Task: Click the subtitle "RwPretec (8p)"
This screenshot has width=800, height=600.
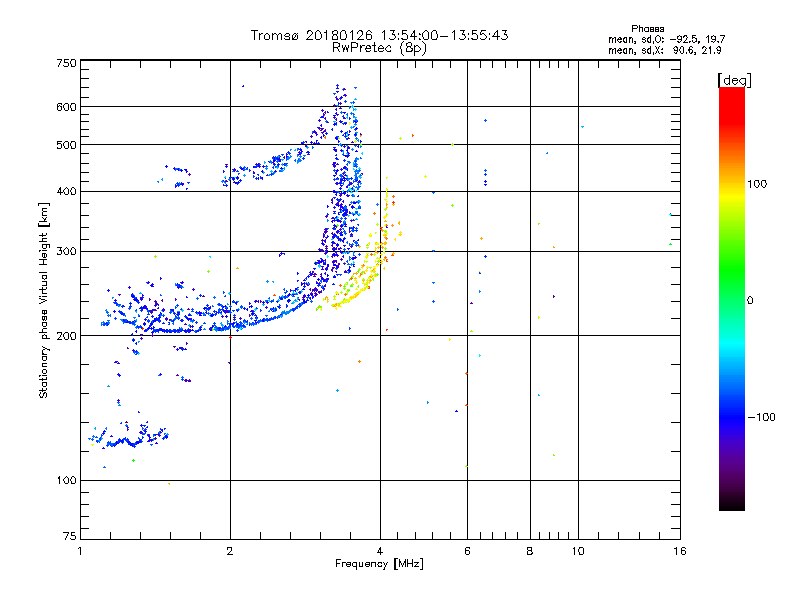Action: [379, 48]
